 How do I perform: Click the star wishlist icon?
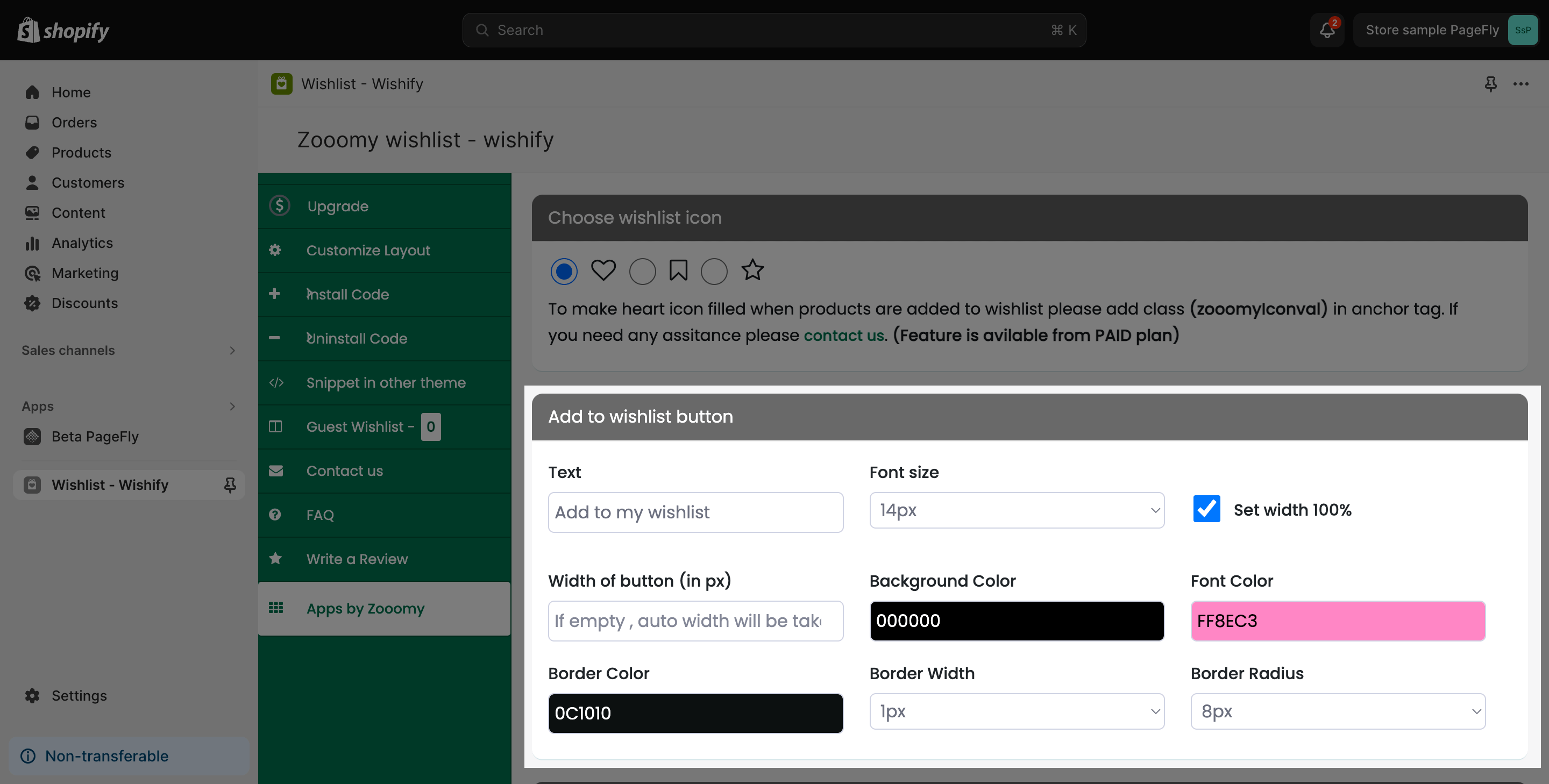pyautogui.click(x=752, y=270)
